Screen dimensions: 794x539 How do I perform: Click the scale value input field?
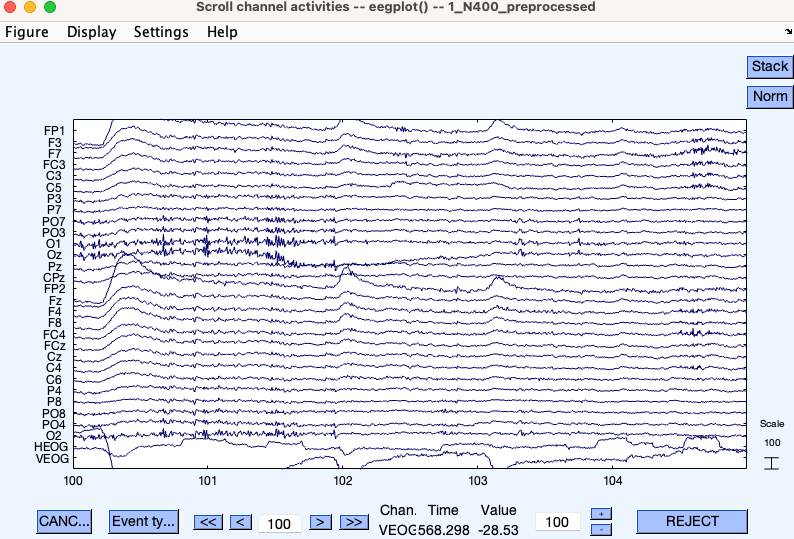(x=557, y=522)
